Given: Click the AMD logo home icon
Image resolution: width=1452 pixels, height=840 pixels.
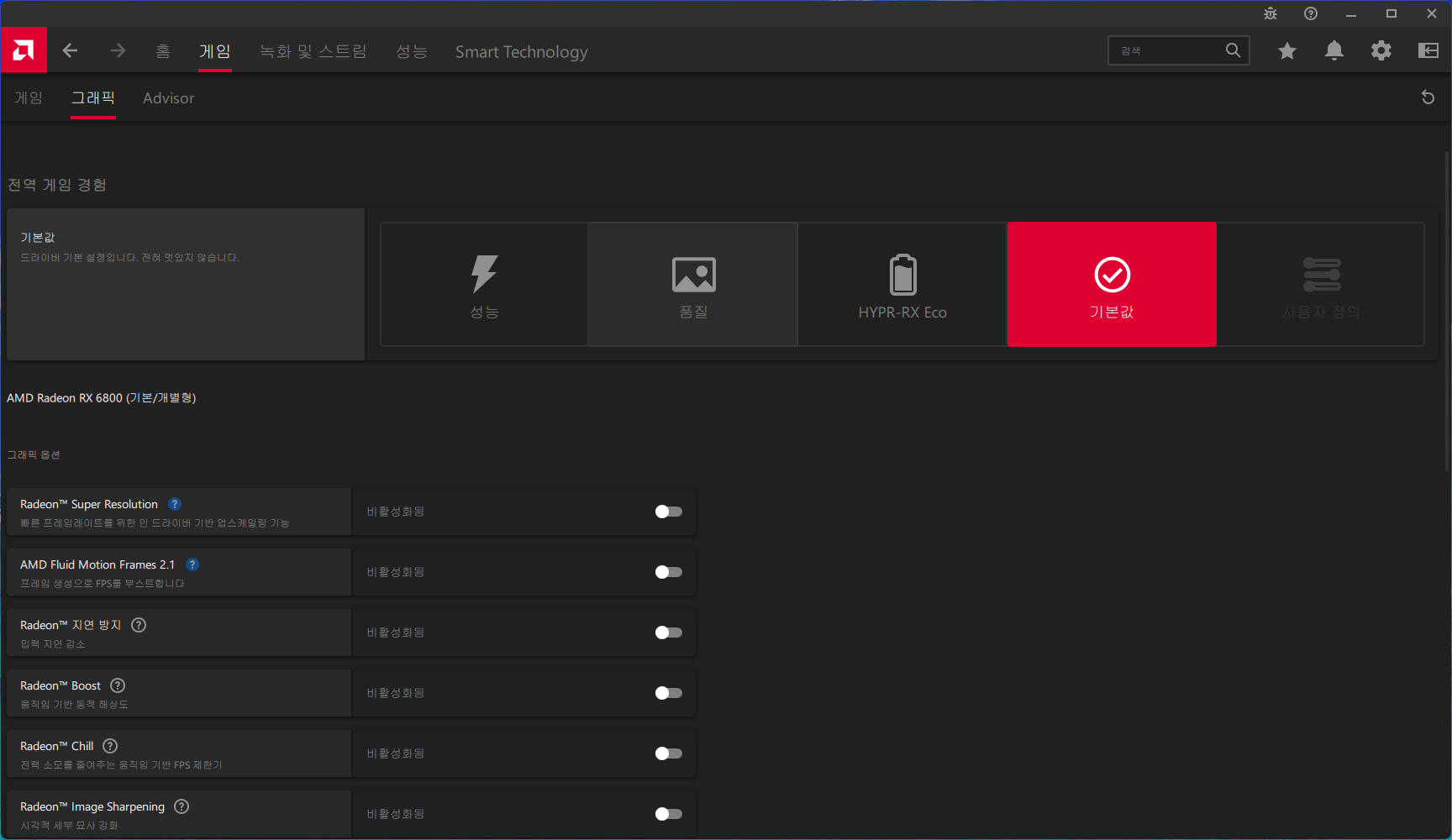Looking at the screenshot, I should pos(24,50).
